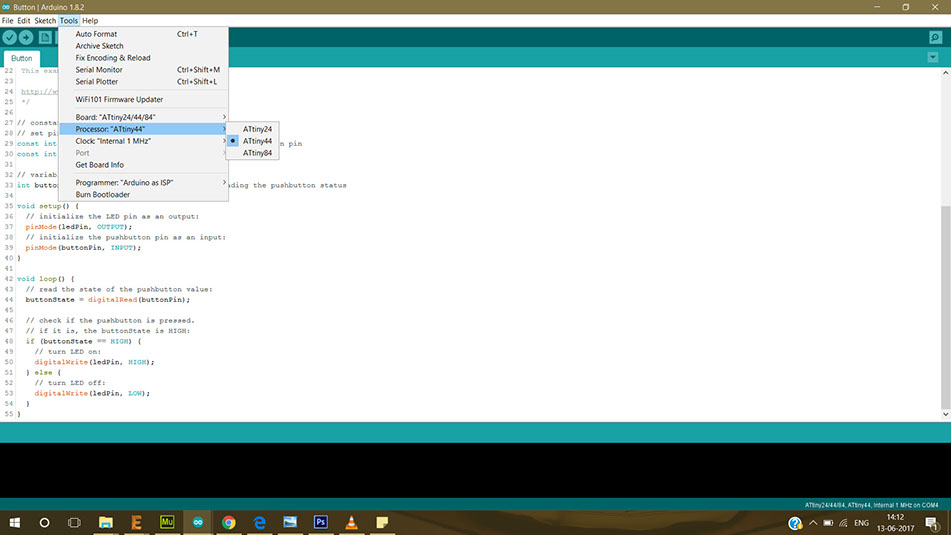Image resolution: width=951 pixels, height=535 pixels.
Task: Click the Arduino icon on the taskbar
Action: point(198,522)
